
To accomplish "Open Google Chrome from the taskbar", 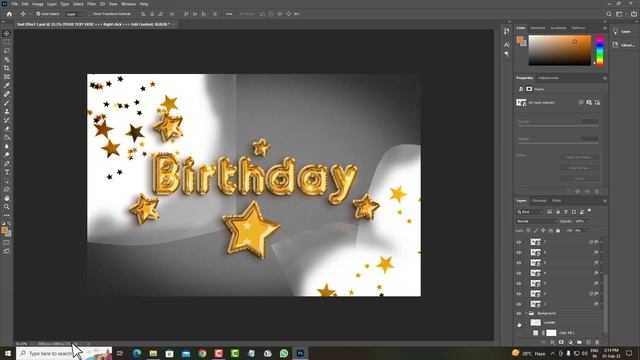I will (x=202, y=353).
